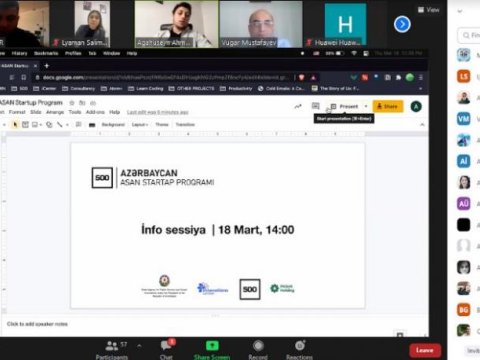Open the Zoom Chat button
The height and width of the screenshot is (360, 480).
pos(166,350)
